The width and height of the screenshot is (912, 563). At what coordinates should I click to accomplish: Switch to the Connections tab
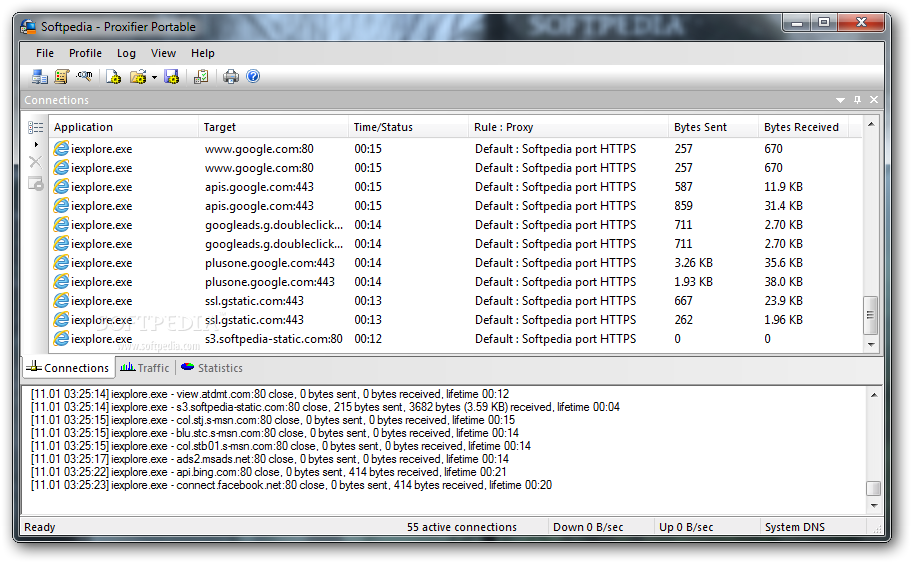[67, 368]
